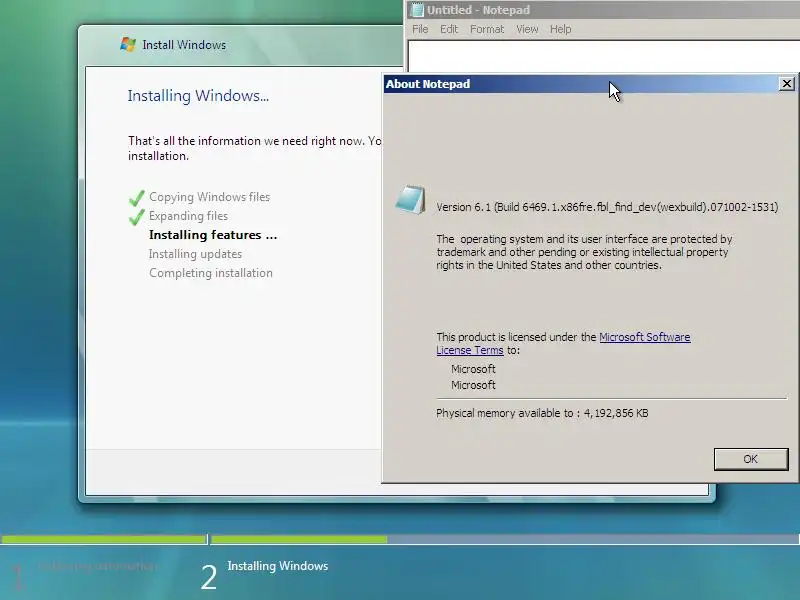Image resolution: width=800 pixels, height=600 pixels.
Task: Click the Untitled - Notepad title bar text
Action: (478, 10)
